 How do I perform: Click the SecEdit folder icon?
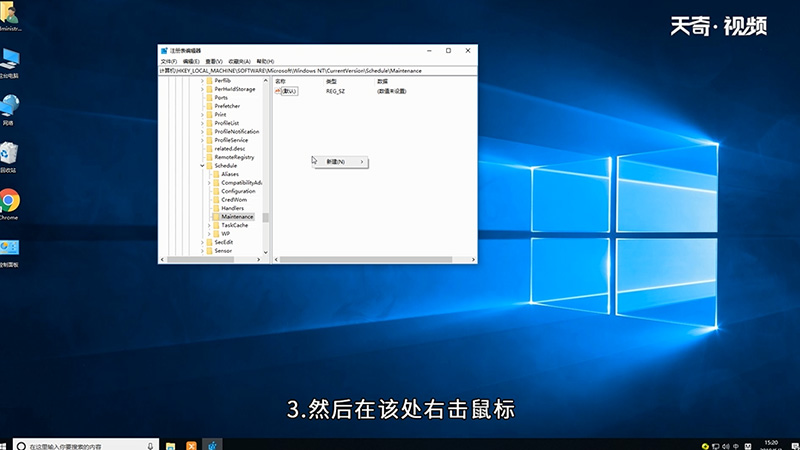[x=209, y=242]
